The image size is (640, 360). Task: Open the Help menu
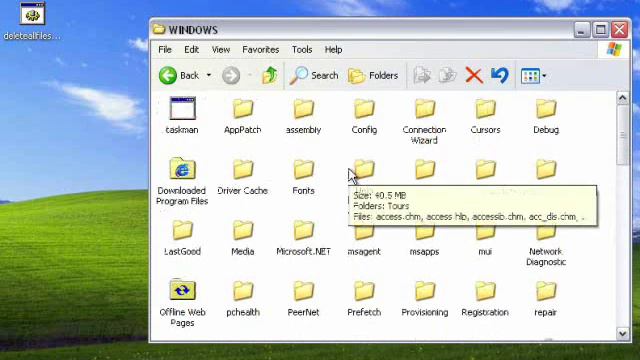pyautogui.click(x=333, y=50)
